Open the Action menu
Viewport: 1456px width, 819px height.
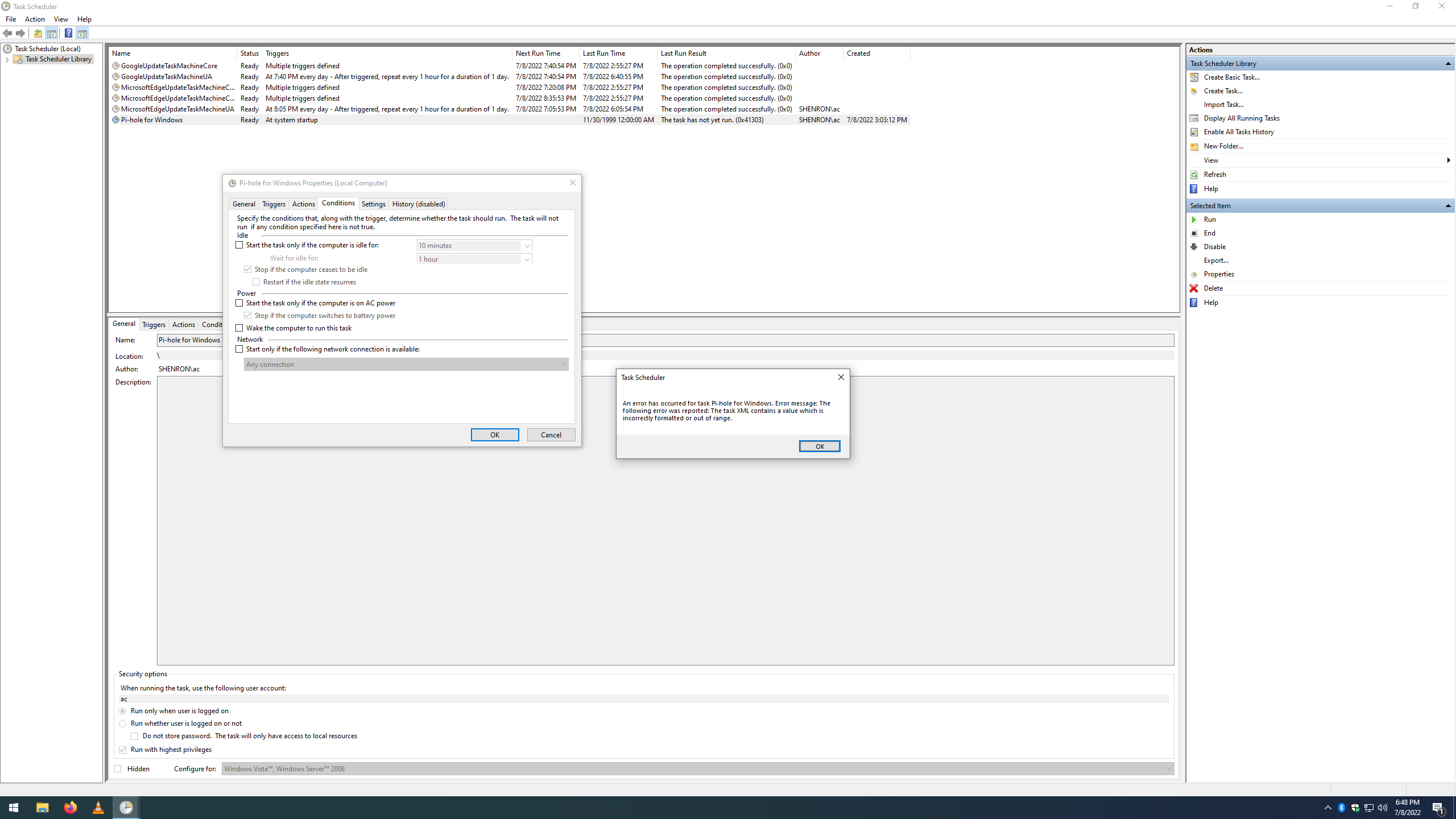click(x=35, y=19)
